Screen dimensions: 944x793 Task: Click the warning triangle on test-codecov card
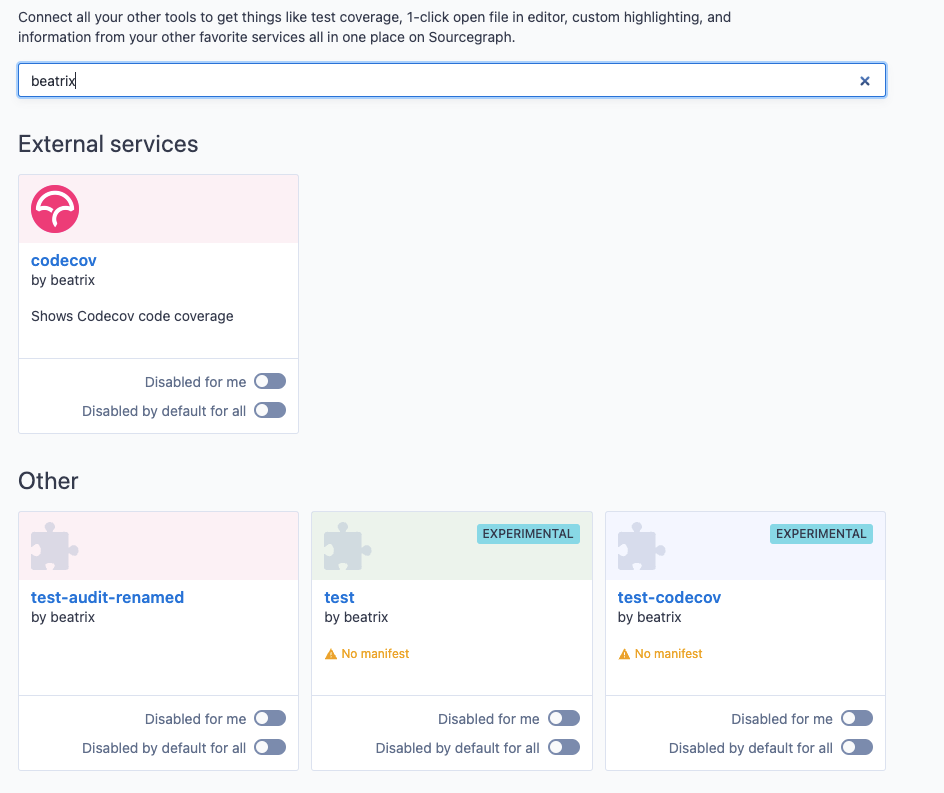624,654
